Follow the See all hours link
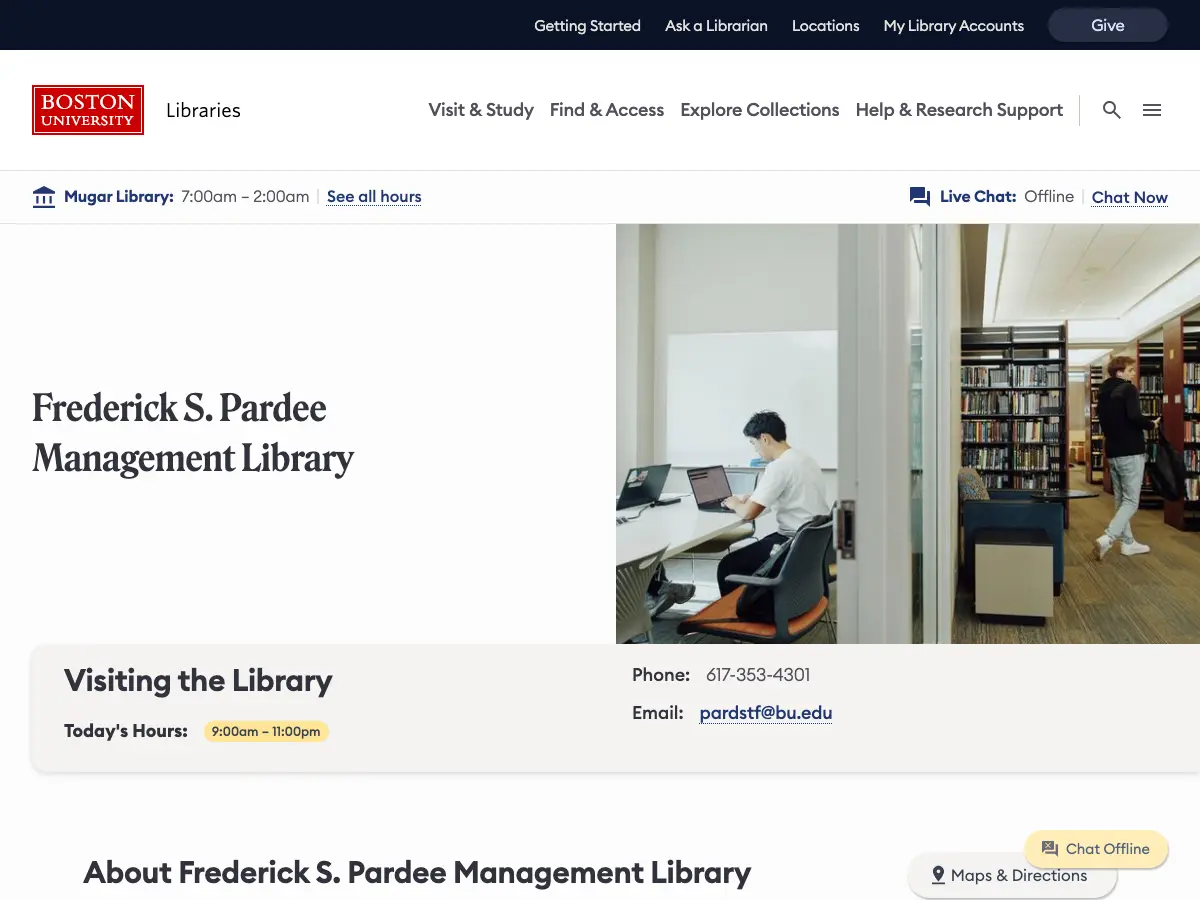This screenshot has height=900, width=1200. 374,197
